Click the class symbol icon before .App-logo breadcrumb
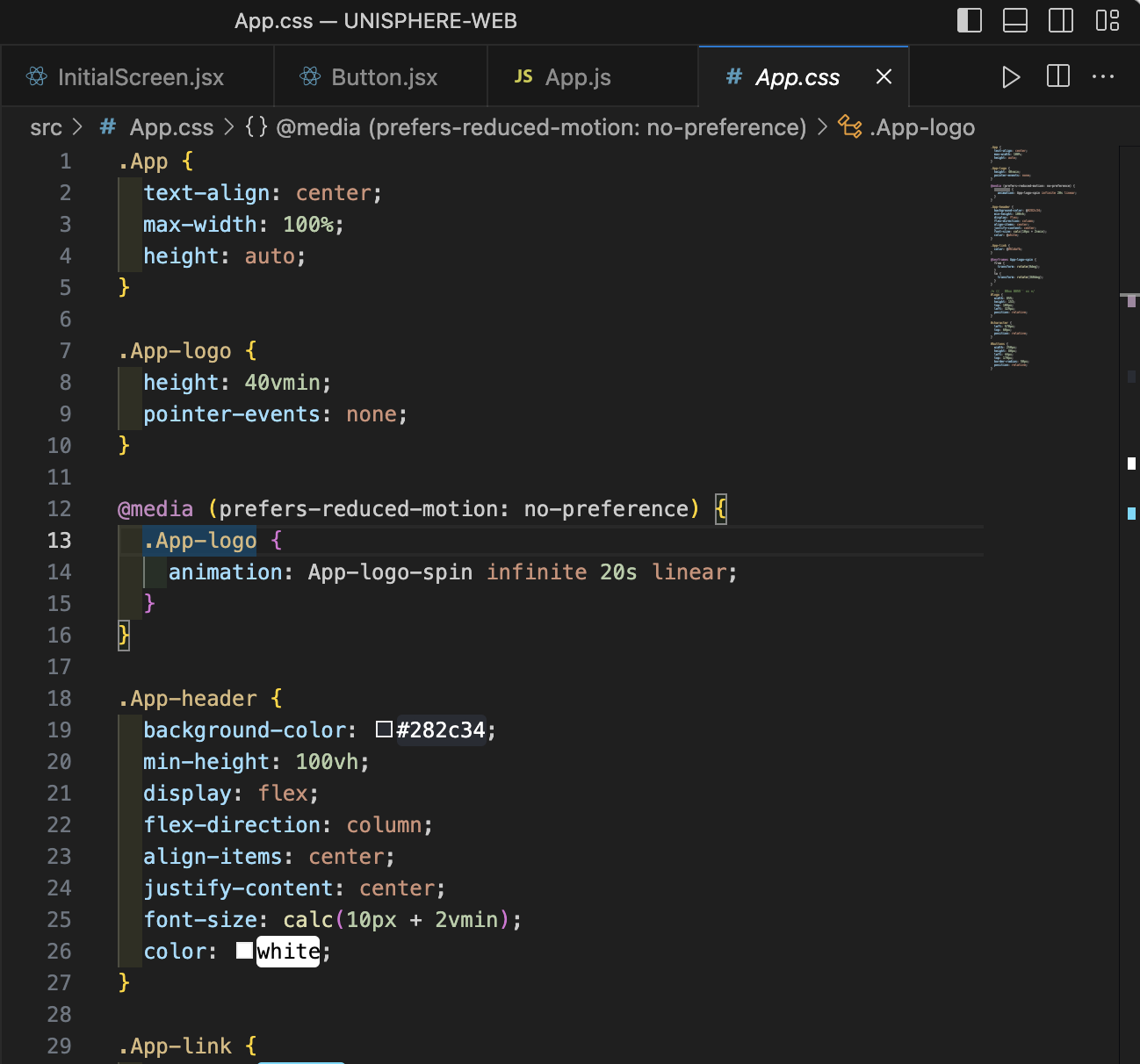Viewport: 1140px width, 1064px height. [850, 126]
